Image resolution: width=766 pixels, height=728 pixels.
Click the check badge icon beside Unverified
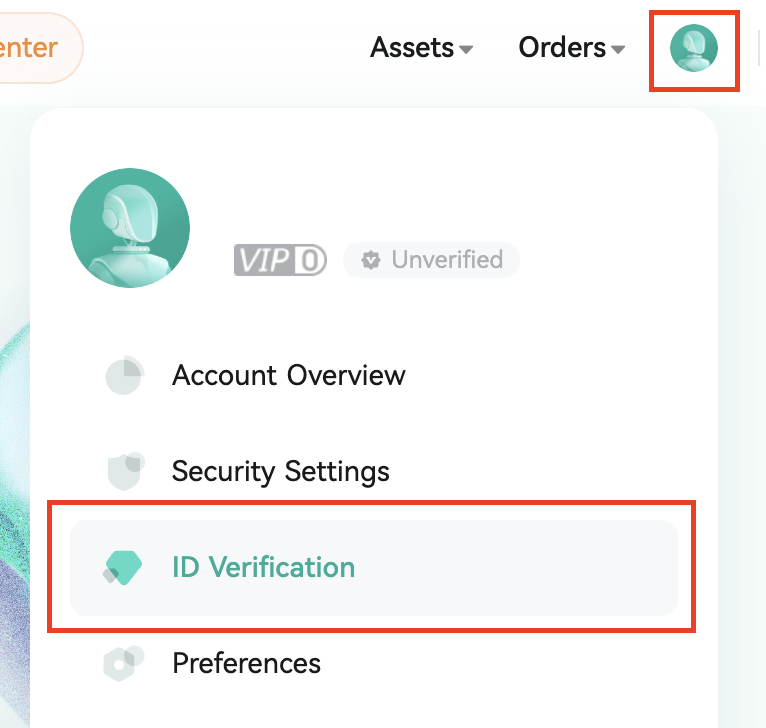coord(371,260)
